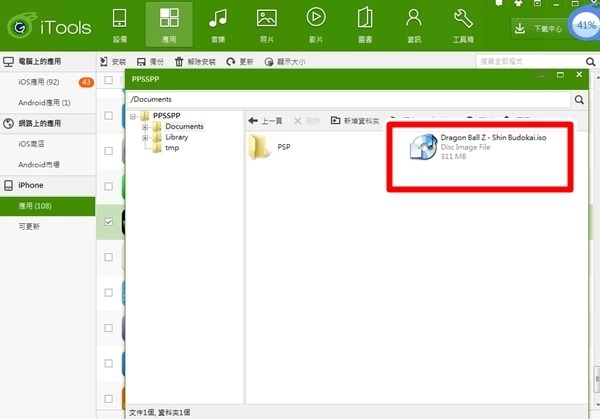
Task: Click the 備份 backup toolbar button
Action: point(150,62)
